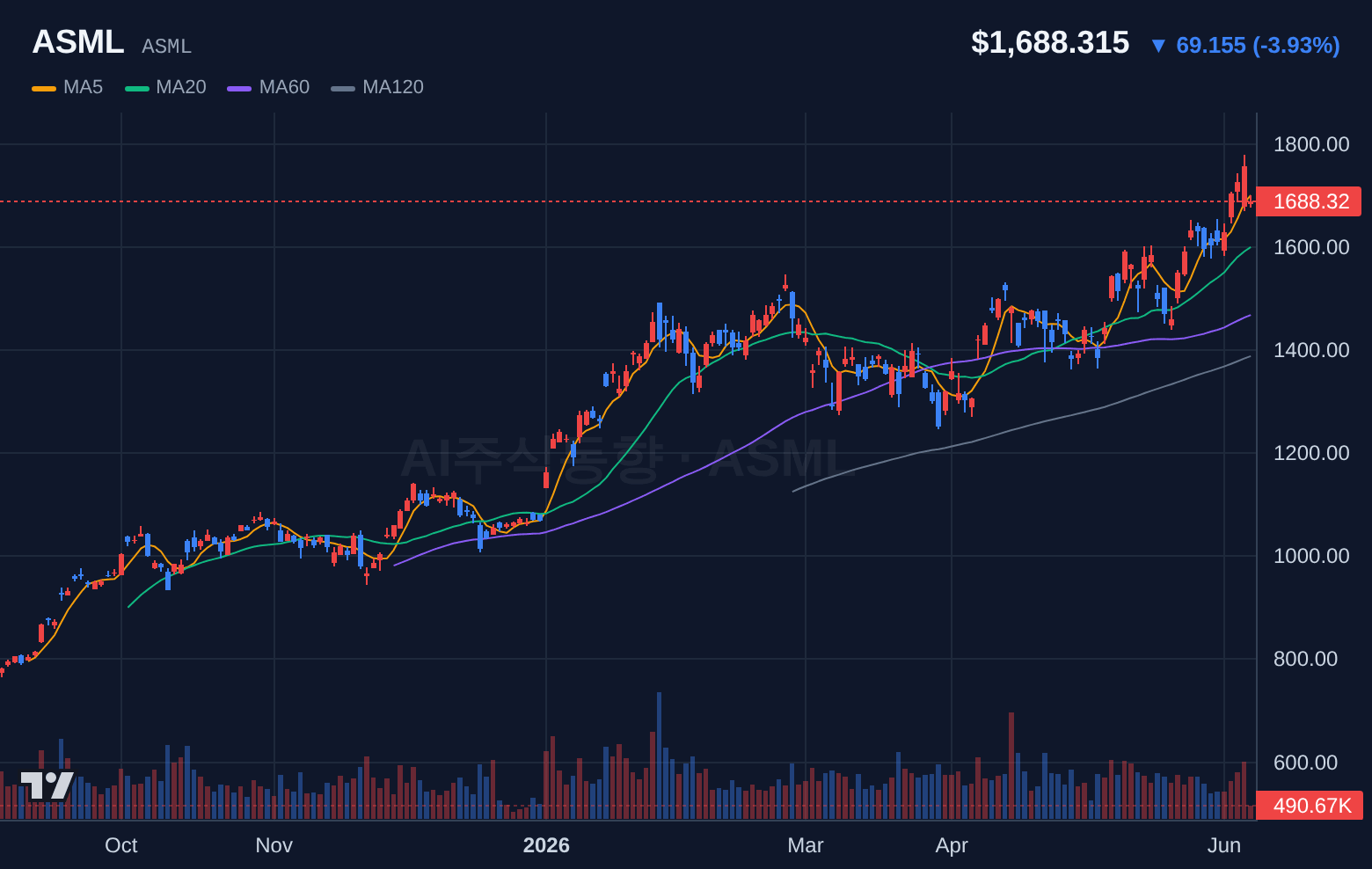Click the 1200.00 price axis label
Screen dimensions: 1372x869
tap(1311, 453)
